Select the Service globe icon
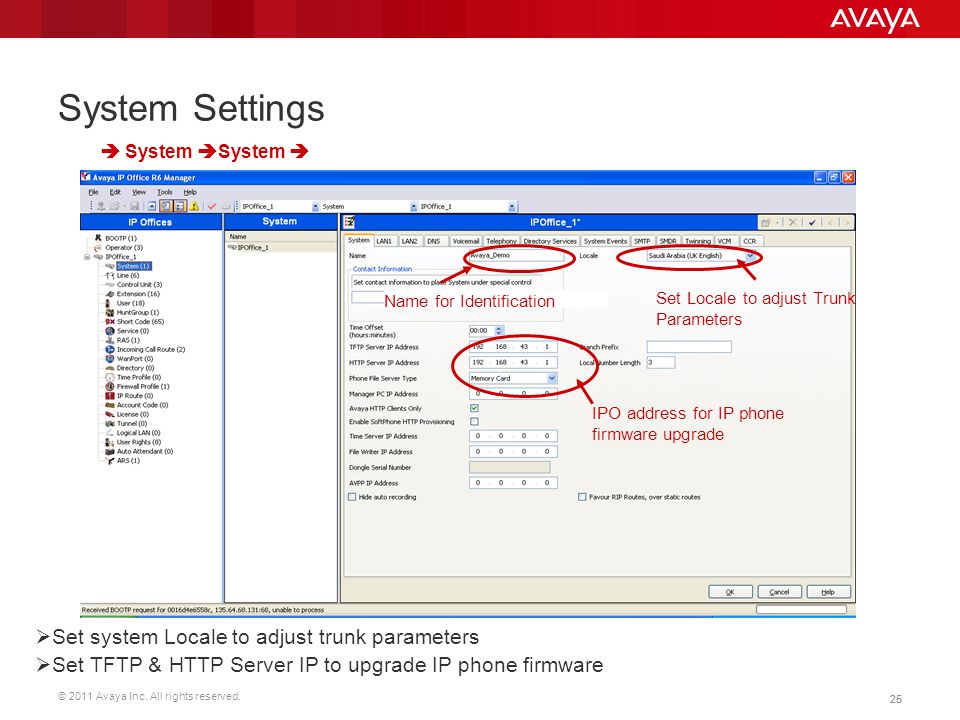Viewport: 960px width, 720px height. (x=110, y=331)
